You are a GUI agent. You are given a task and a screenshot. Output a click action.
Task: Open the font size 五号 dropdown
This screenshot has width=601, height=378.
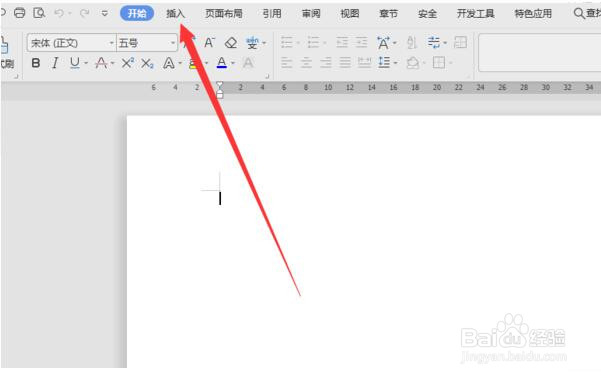point(173,43)
